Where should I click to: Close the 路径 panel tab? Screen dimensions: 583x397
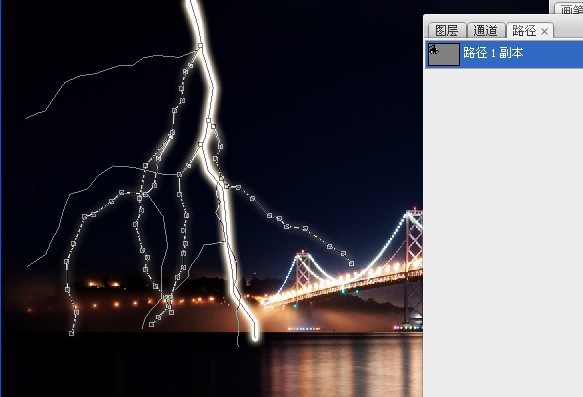[545, 32]
